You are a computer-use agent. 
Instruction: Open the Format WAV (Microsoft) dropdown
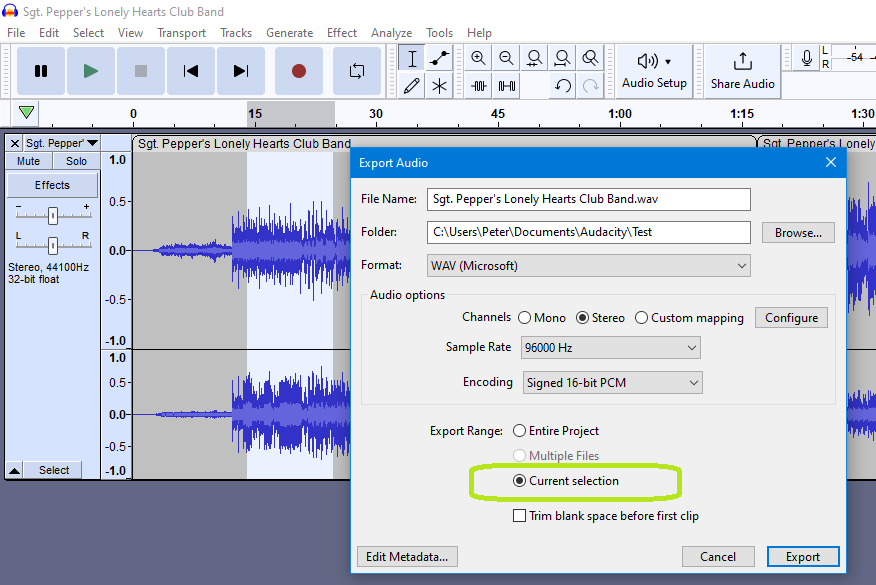589,266
